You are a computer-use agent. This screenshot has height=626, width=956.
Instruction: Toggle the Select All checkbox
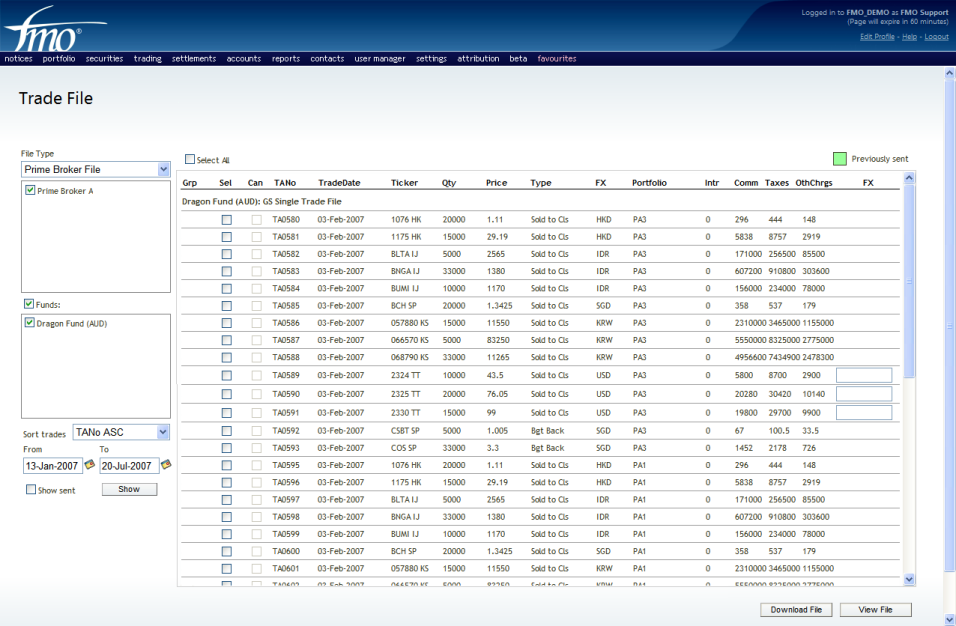(x=190, y=159)
